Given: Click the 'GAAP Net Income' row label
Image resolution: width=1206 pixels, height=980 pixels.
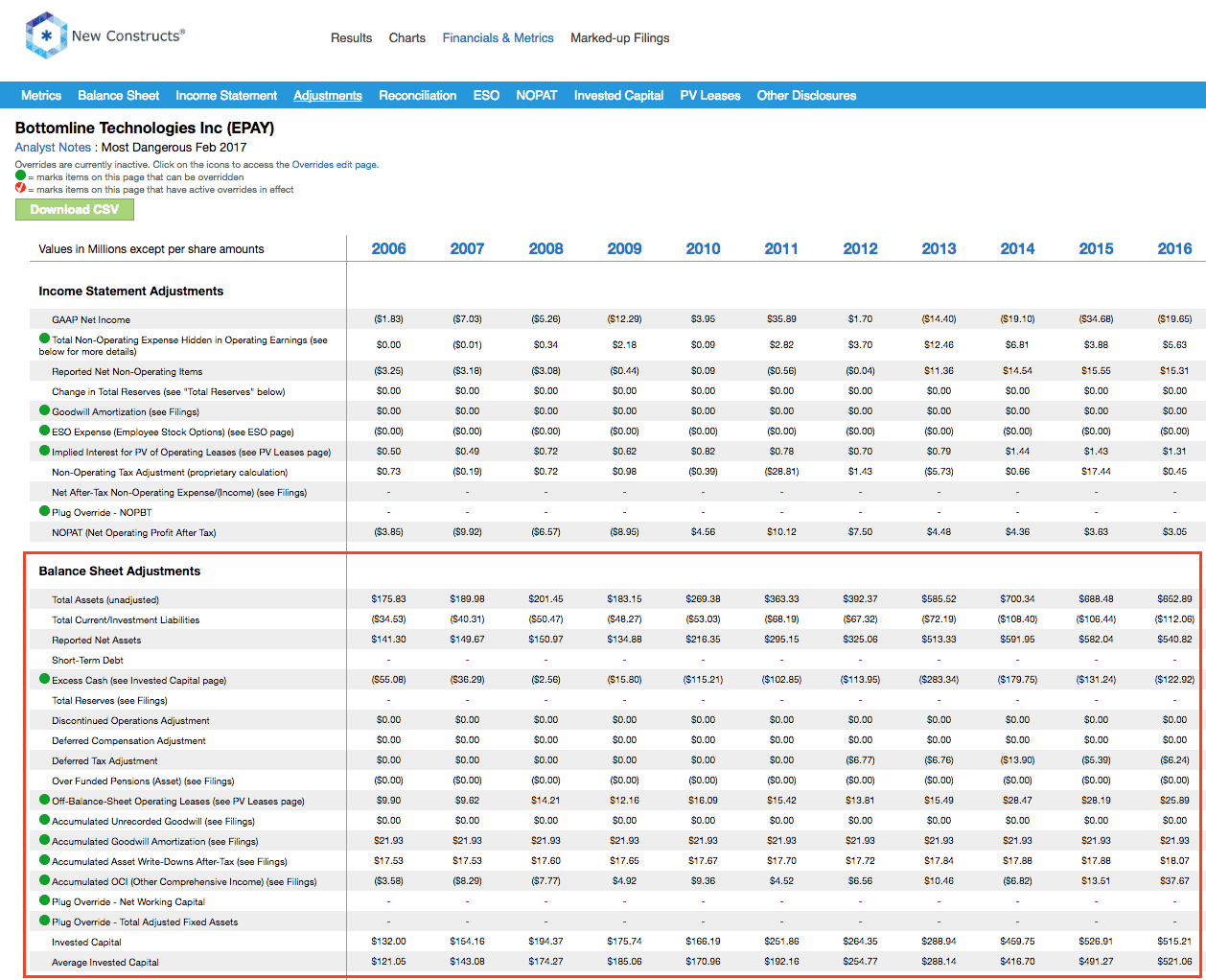Looking at the screenshot, I should pyautogui.click(x=91, y=320).
